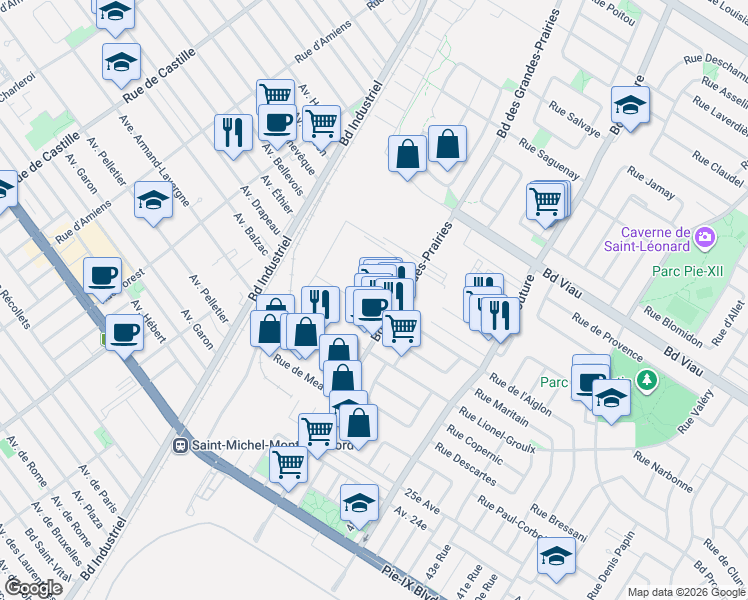748x600 pixels.
Task: Click the school marker near Rue Paul-Corbeil
Action: (x=556, y=557)
